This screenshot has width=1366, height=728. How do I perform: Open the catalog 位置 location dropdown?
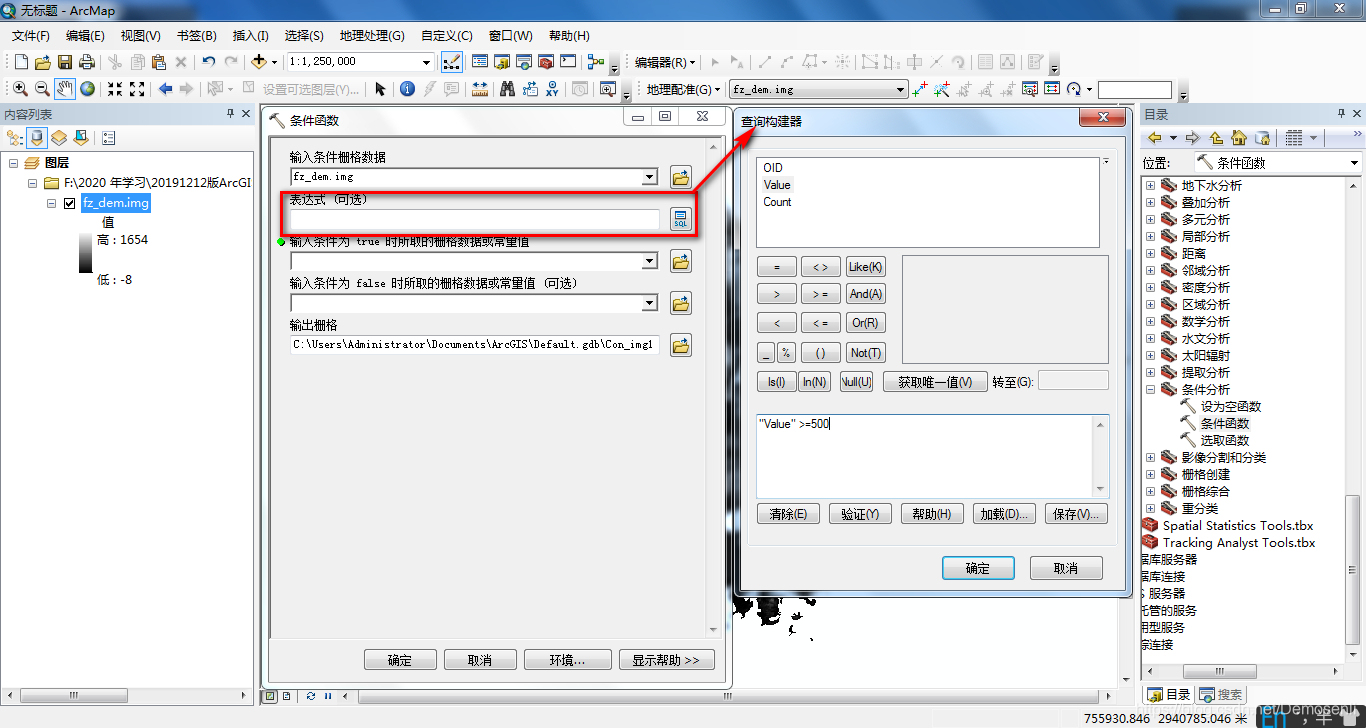(x=1355, y=163)
